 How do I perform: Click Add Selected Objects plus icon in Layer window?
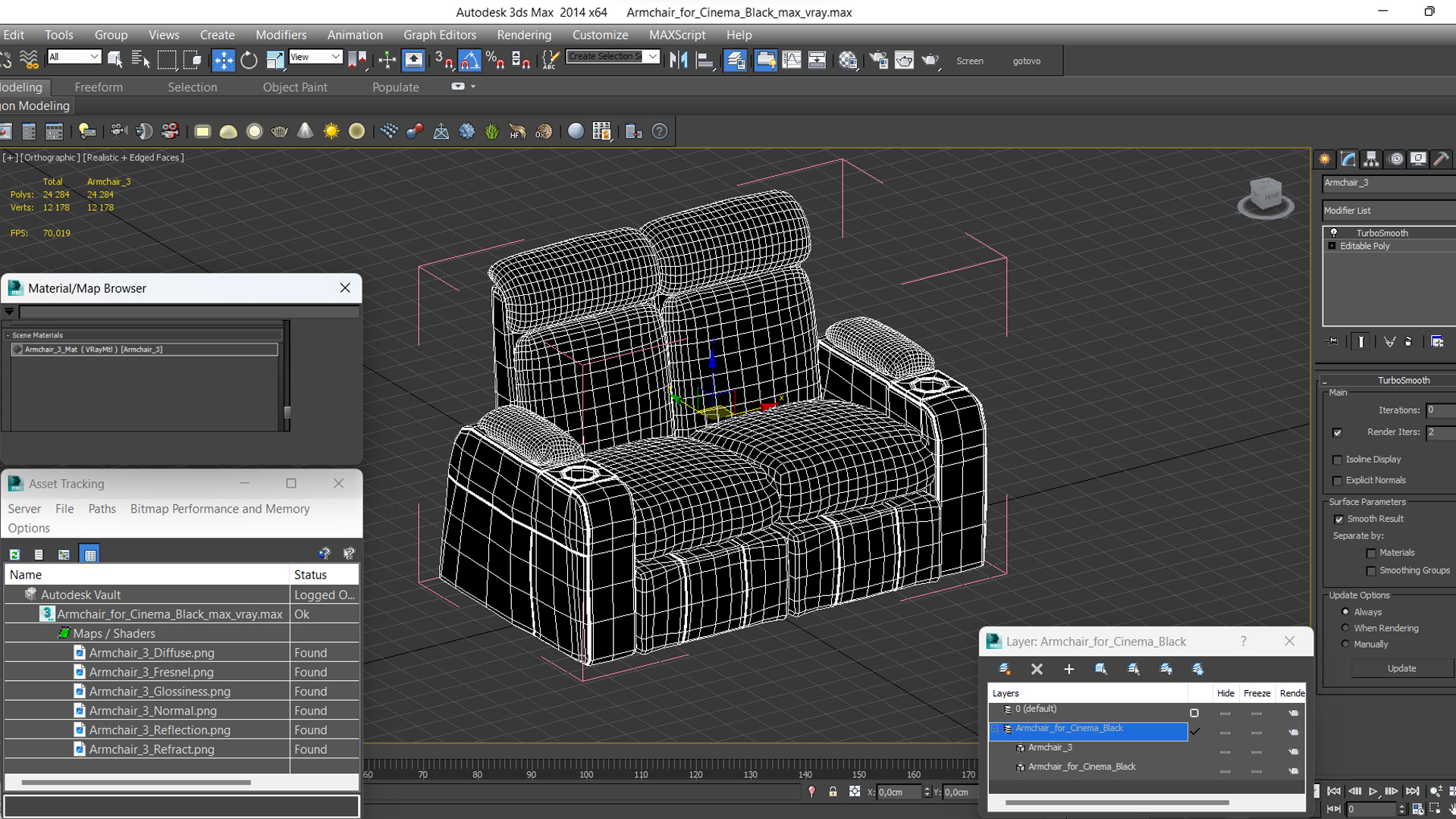(x=1069, y=669)
